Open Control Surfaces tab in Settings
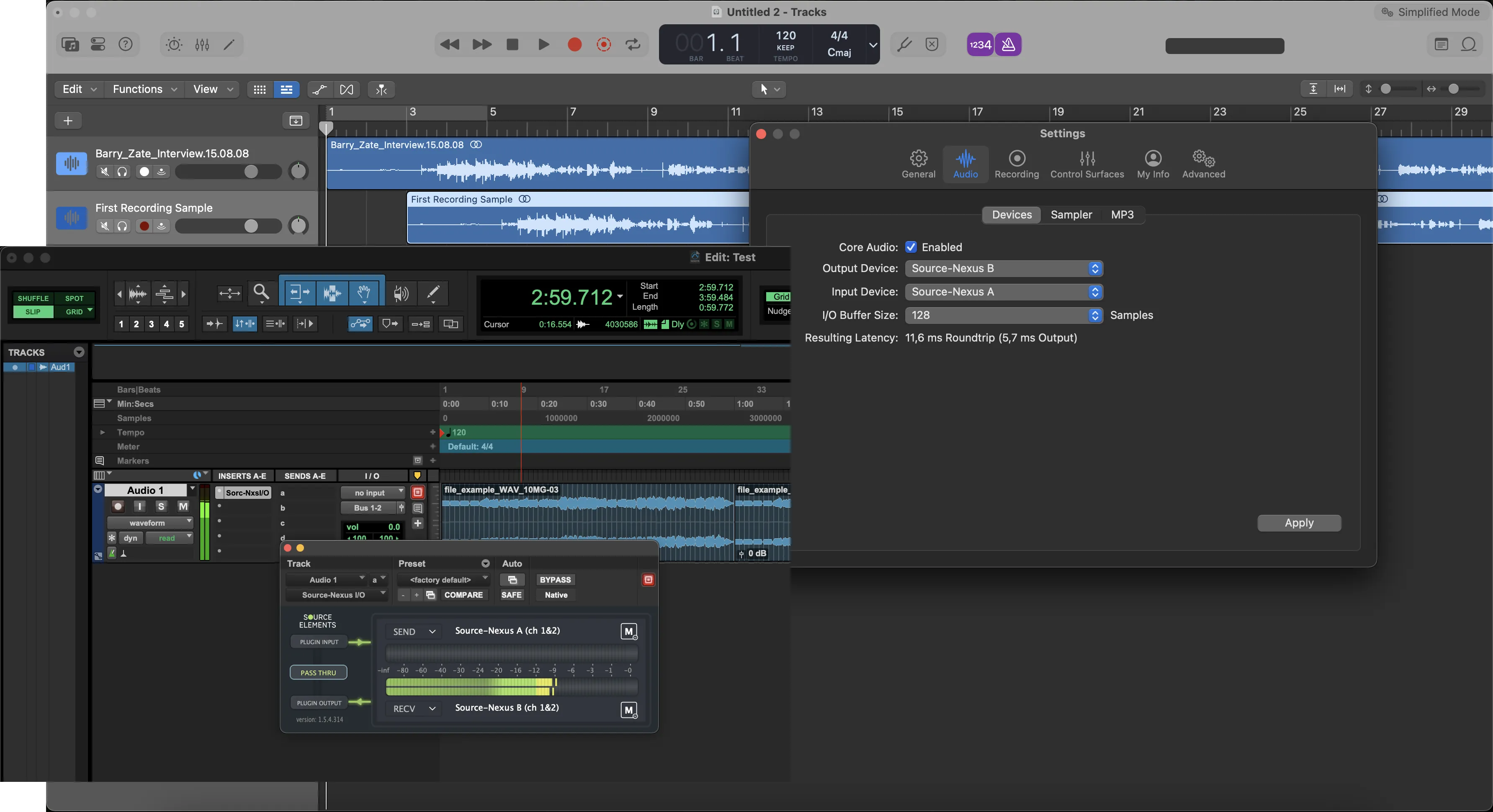The height and width of the screenshot is (812, 1493). (1087, 164)
